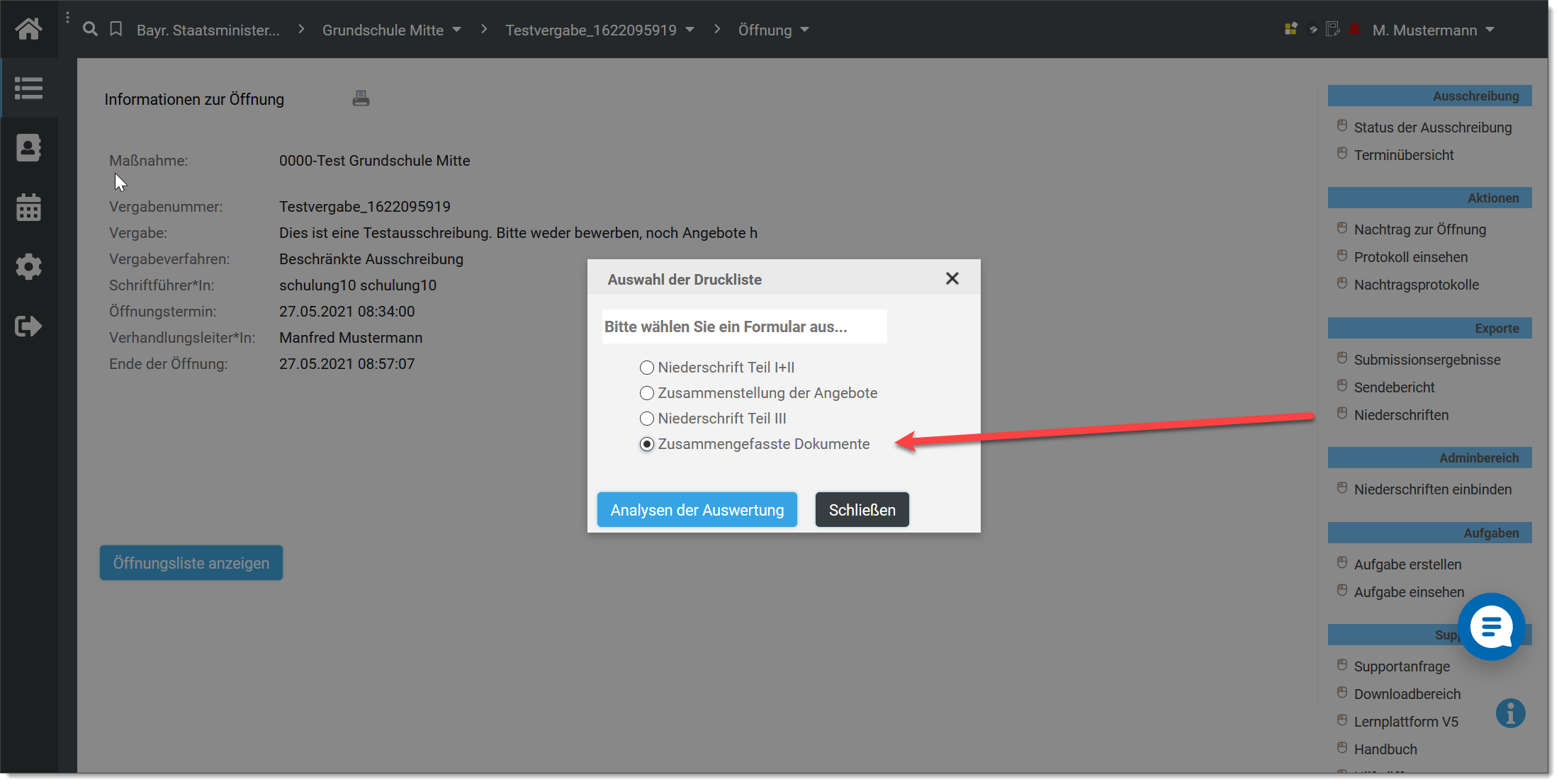Open Niederschriften export link
1559x784 pixels.
pyautogui.click(x=1401, y=415)
